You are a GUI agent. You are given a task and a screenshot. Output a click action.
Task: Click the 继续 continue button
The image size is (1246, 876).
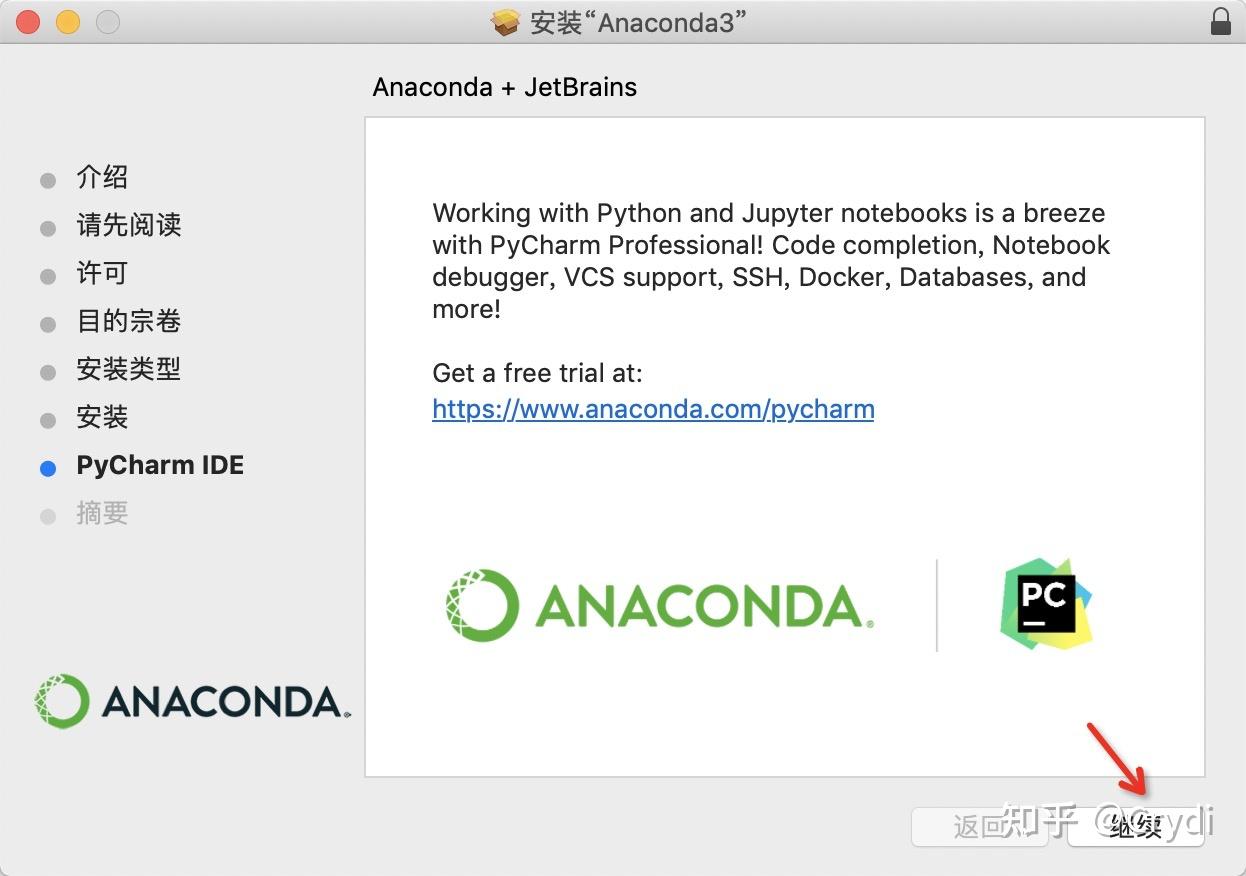[1136, 826]
